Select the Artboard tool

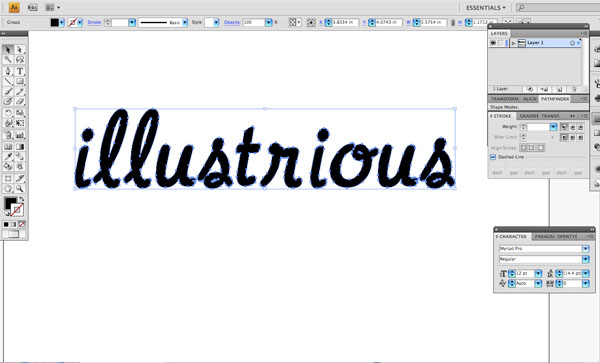click(8, 179)
